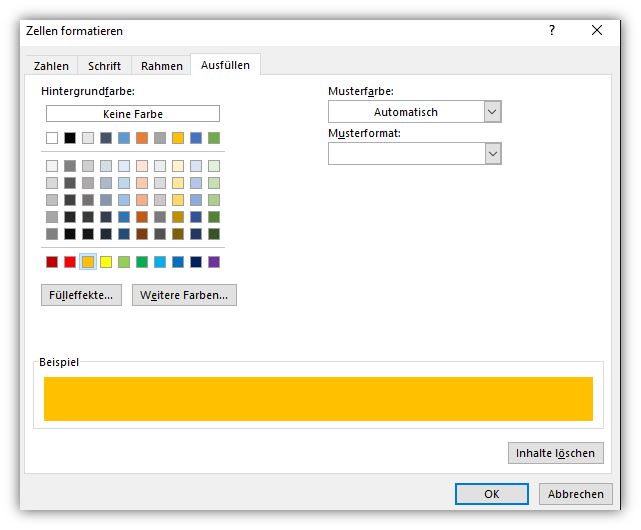Open Fülleffekte dialog

coord(81,295)
